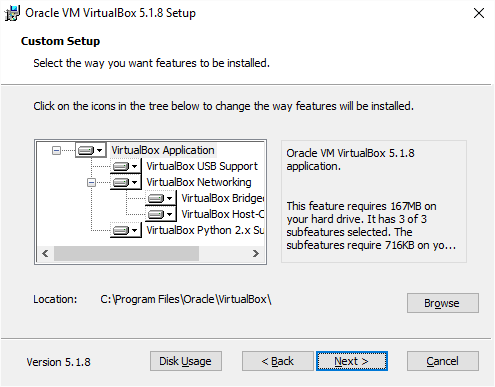Click the VirtualBox Bridged Networking drive icon

click(160, 198)
